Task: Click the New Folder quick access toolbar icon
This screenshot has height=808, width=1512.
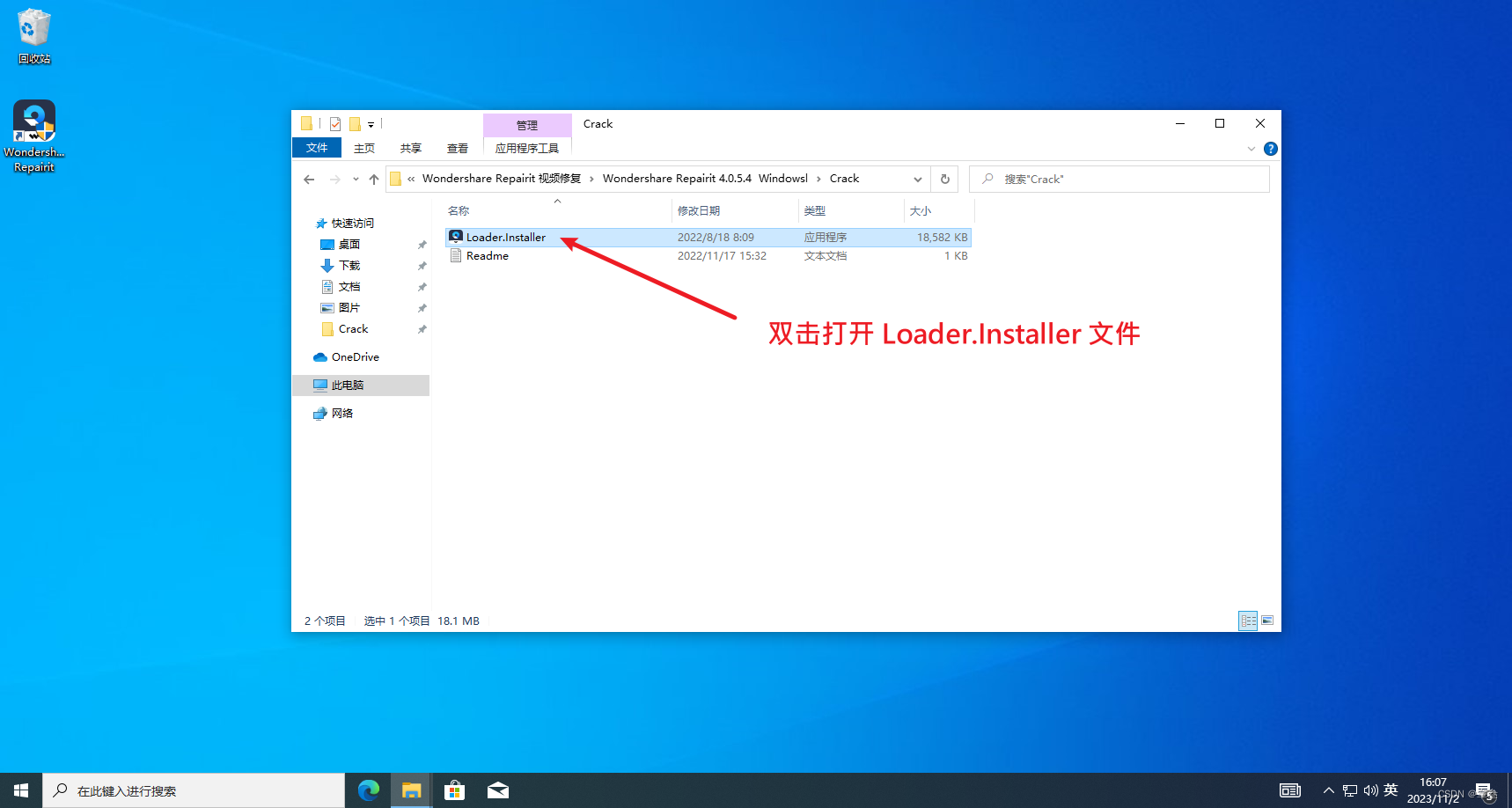Action: pyautogui.click(x=355, y=124)
